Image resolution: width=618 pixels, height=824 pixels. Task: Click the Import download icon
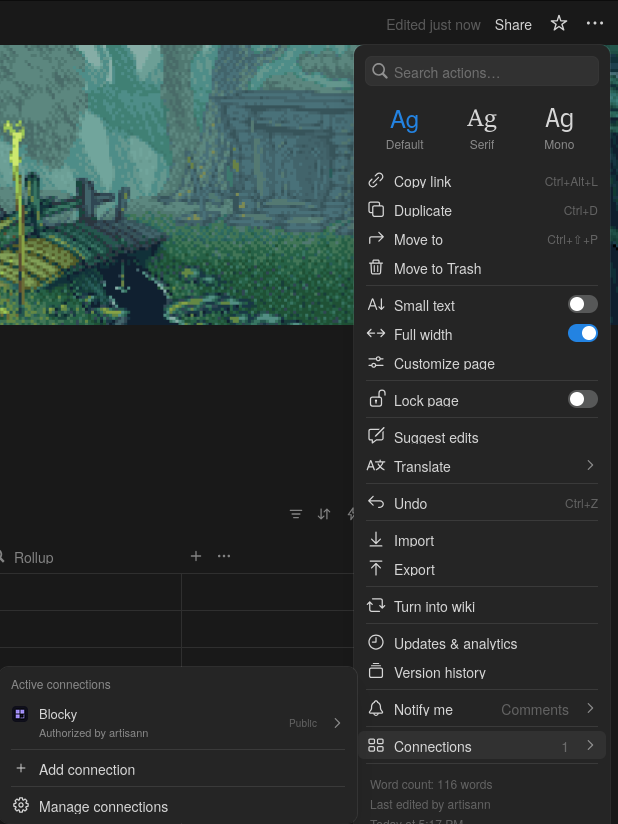tap(376, 539)
